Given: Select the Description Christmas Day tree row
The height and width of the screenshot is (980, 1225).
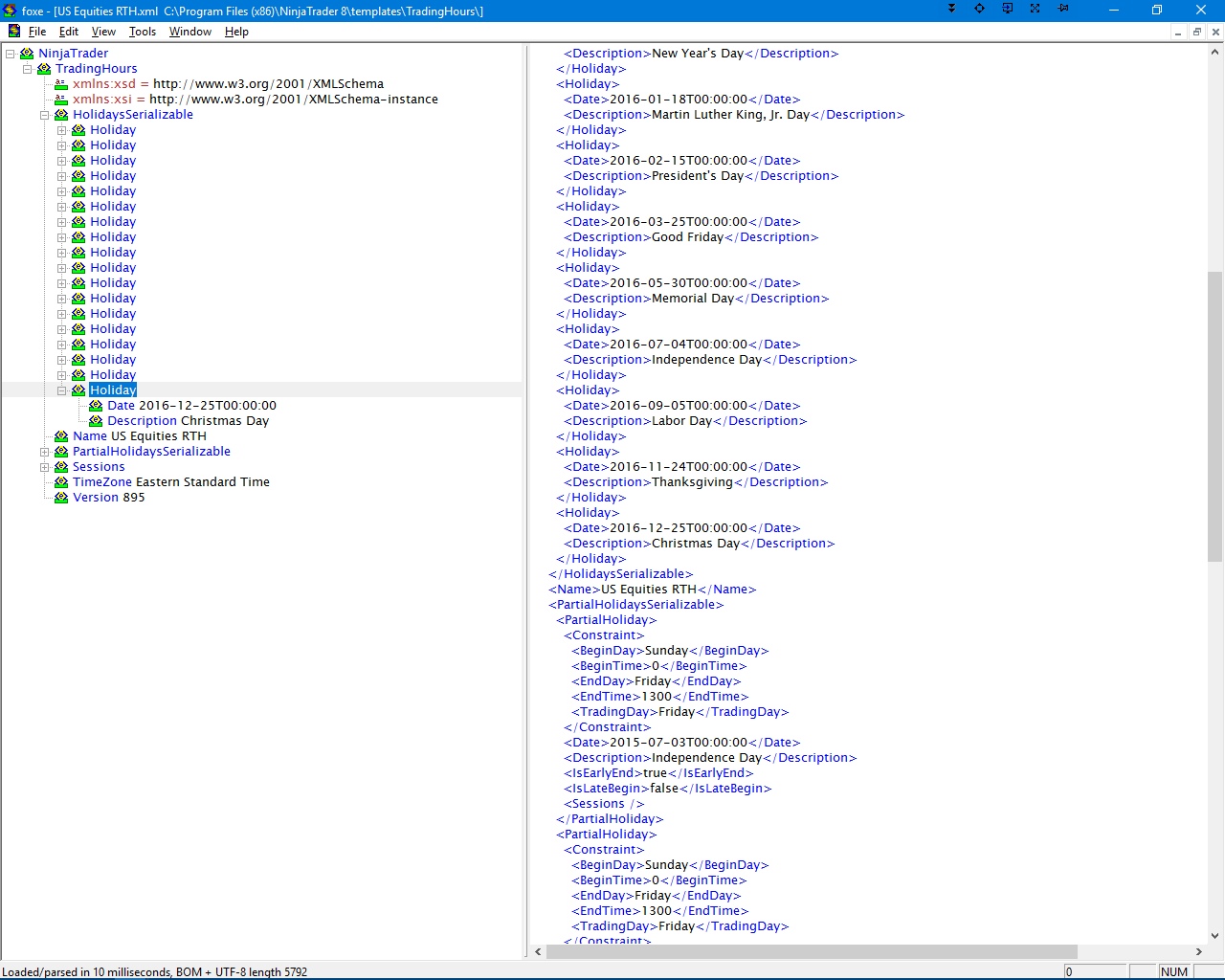Looking at the screenshot, I should 188,421.
